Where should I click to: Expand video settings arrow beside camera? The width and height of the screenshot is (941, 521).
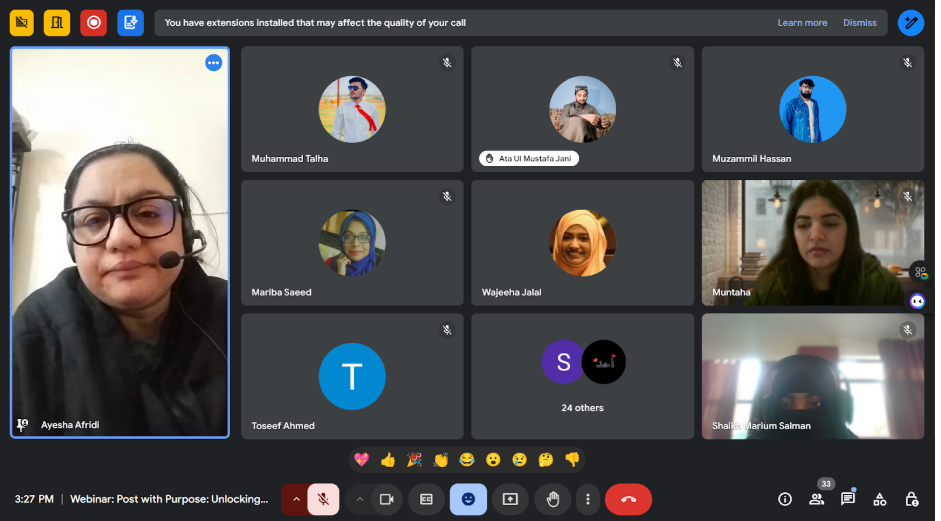pos(359,499)
